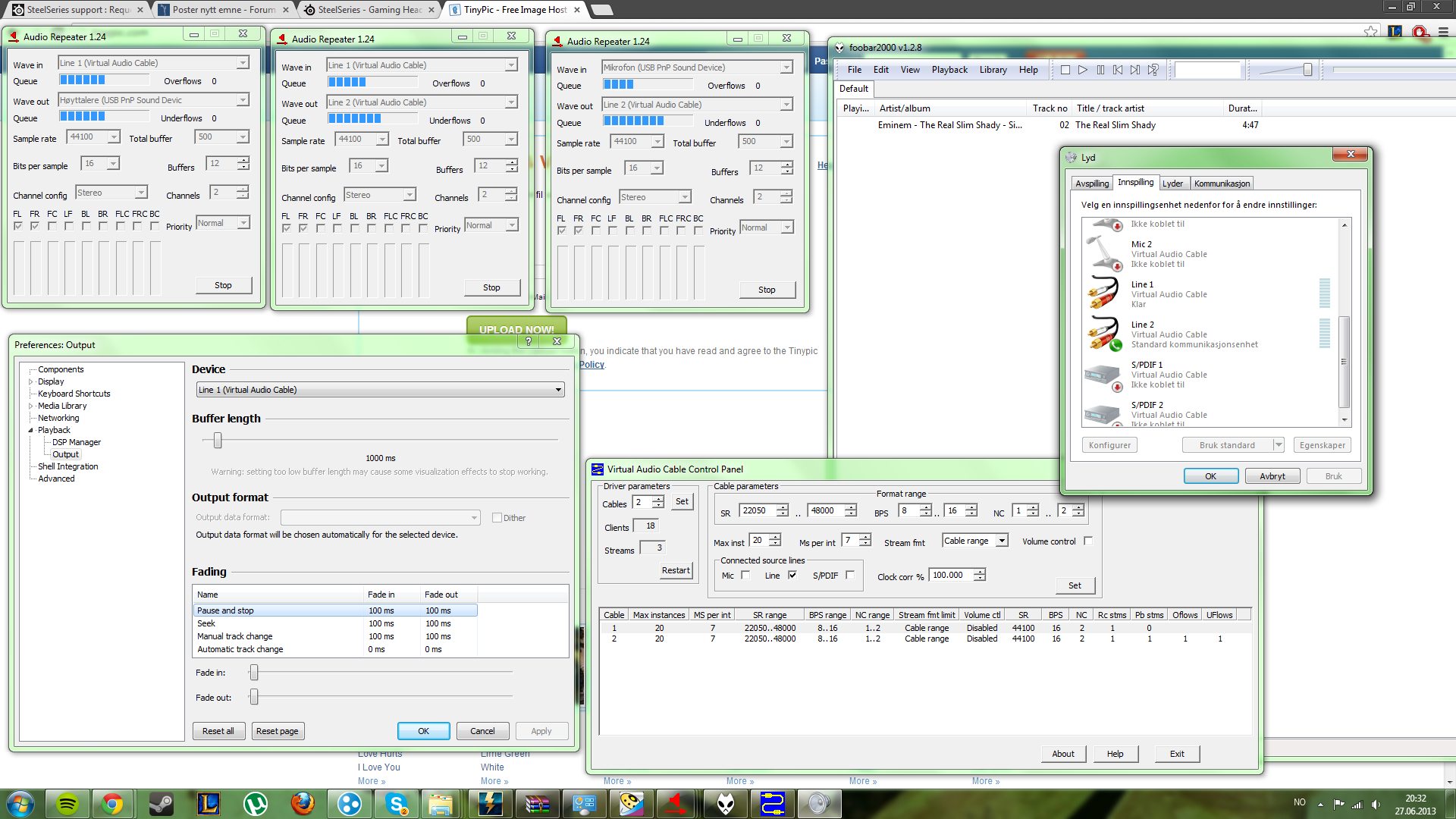Image resolution: width=1456 pixels, height=819 pixels.
Task: Click foobar2000 volume slider handle
Action: tap(1308, 70)
